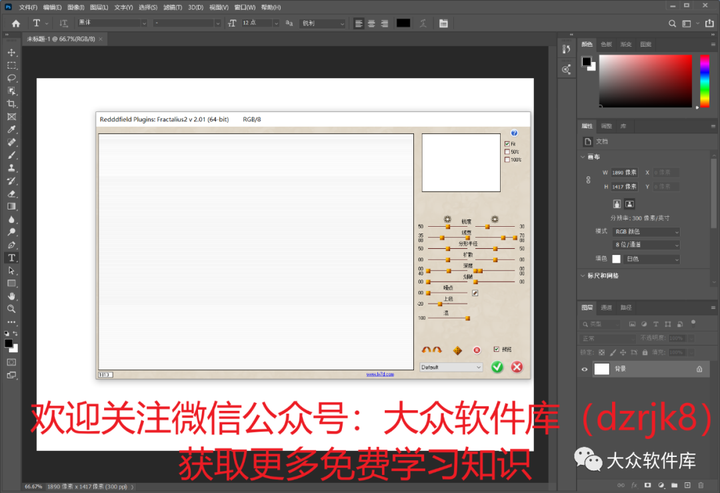Open the search icon at top right
The width and height of the screenshot is (720, 493).
point(672,23)
